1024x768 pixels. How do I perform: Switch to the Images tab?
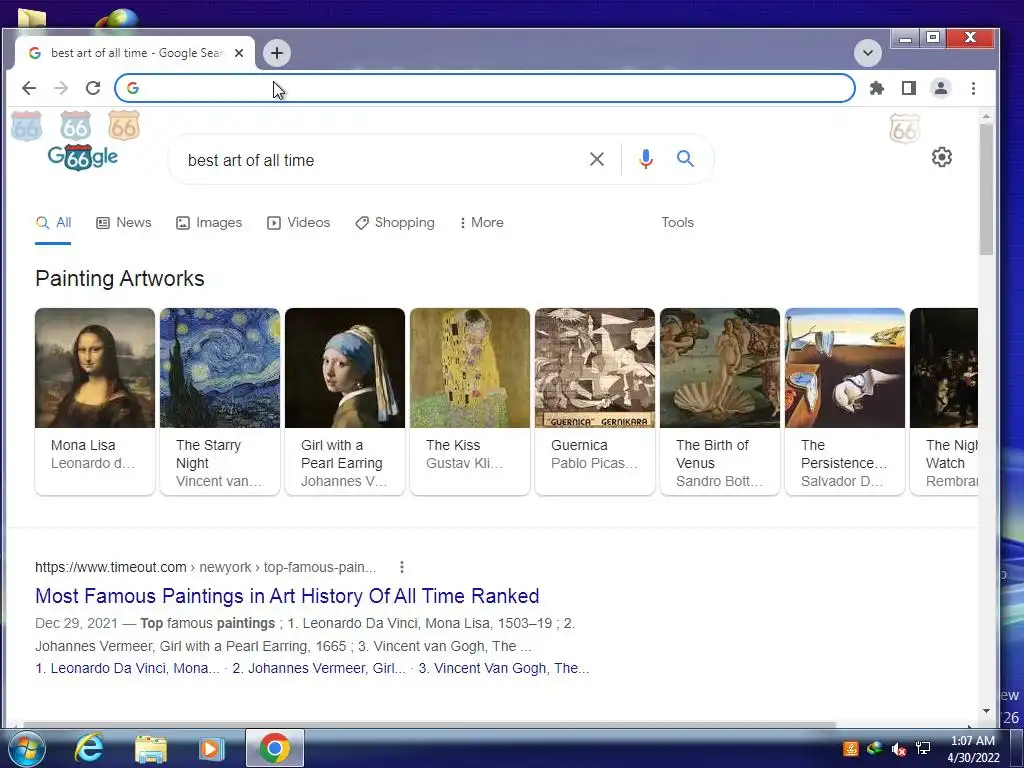click(209, 223)
